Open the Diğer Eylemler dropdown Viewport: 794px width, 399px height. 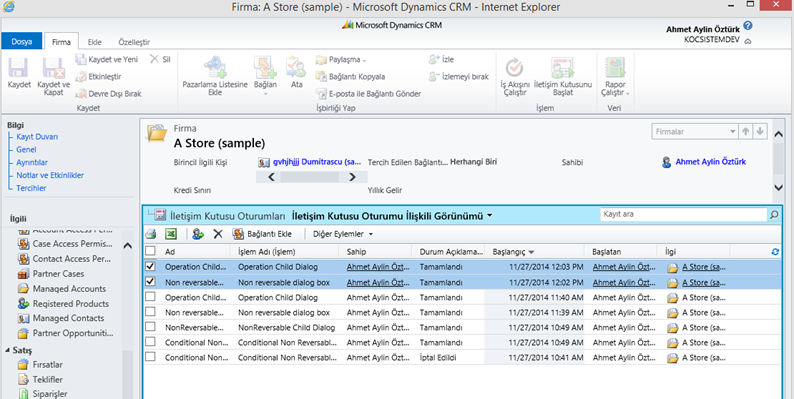tap(343, 234)
